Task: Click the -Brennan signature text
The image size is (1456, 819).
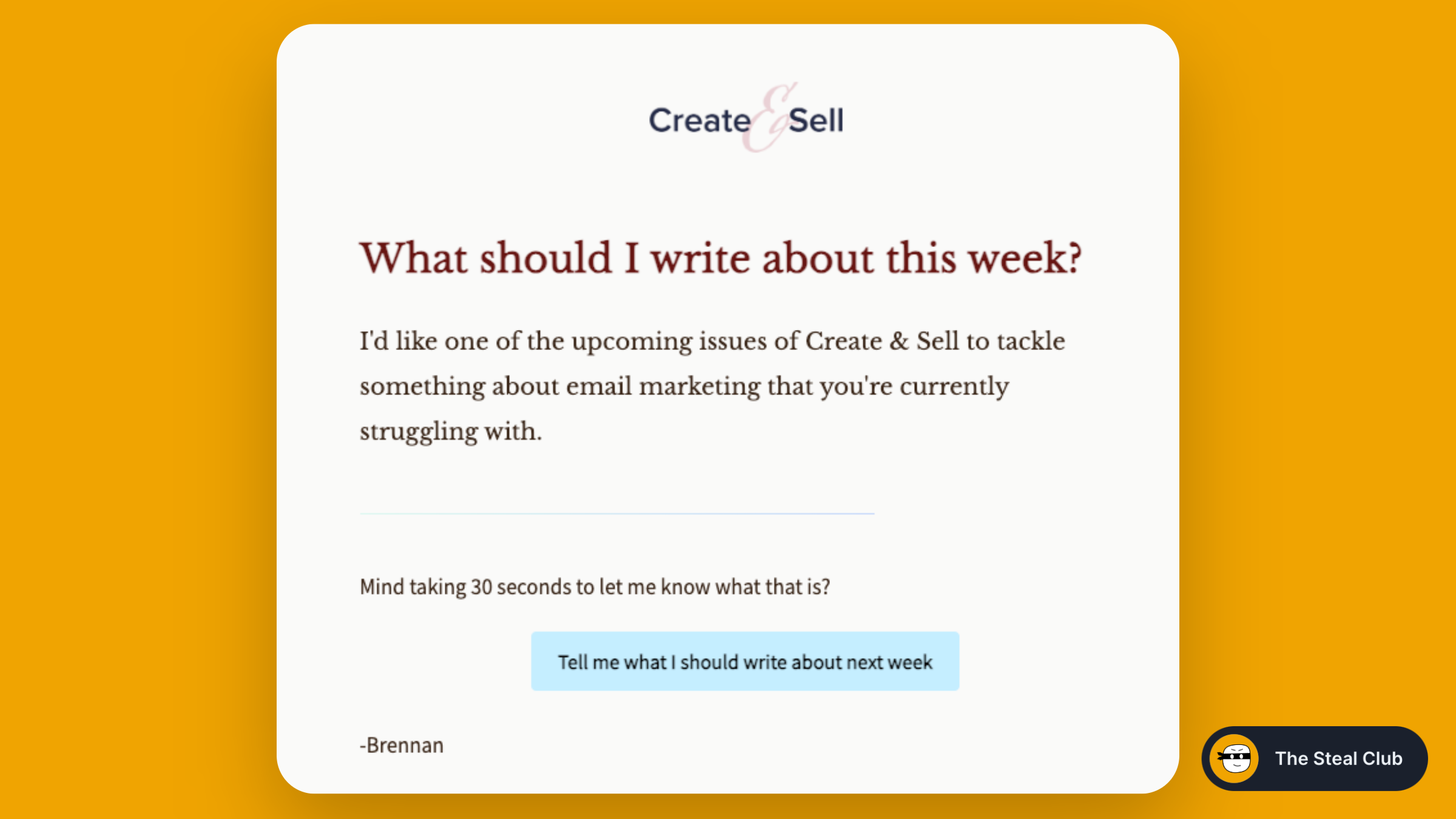Action: (402, 745)
